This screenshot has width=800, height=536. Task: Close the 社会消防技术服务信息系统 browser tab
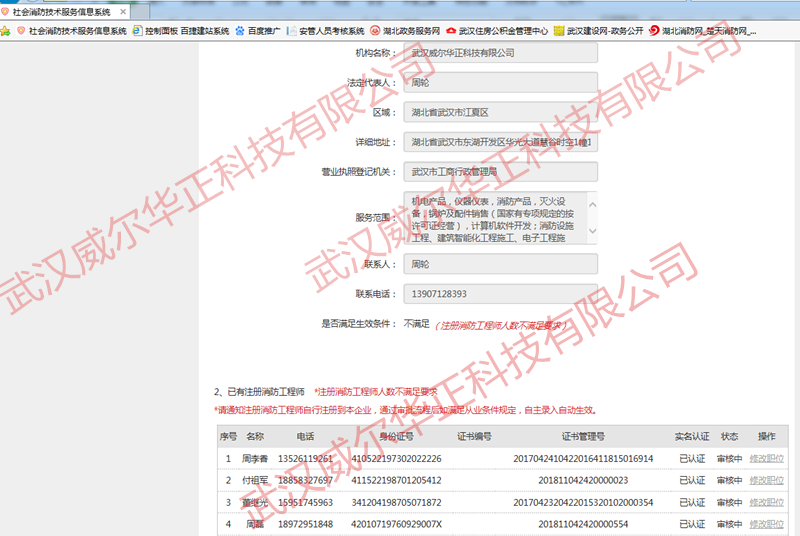122,11
